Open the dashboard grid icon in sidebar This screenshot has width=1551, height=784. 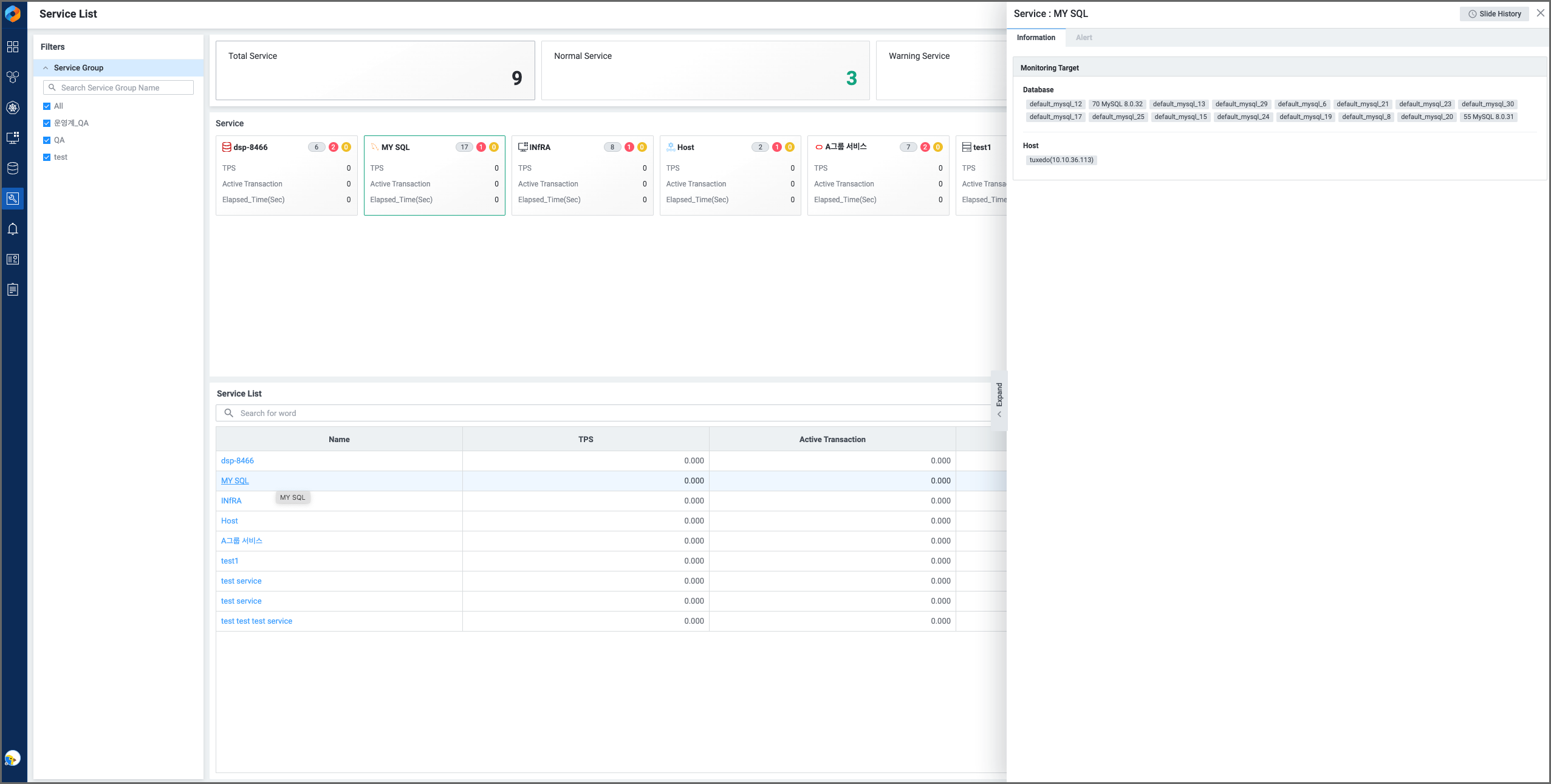13,47
